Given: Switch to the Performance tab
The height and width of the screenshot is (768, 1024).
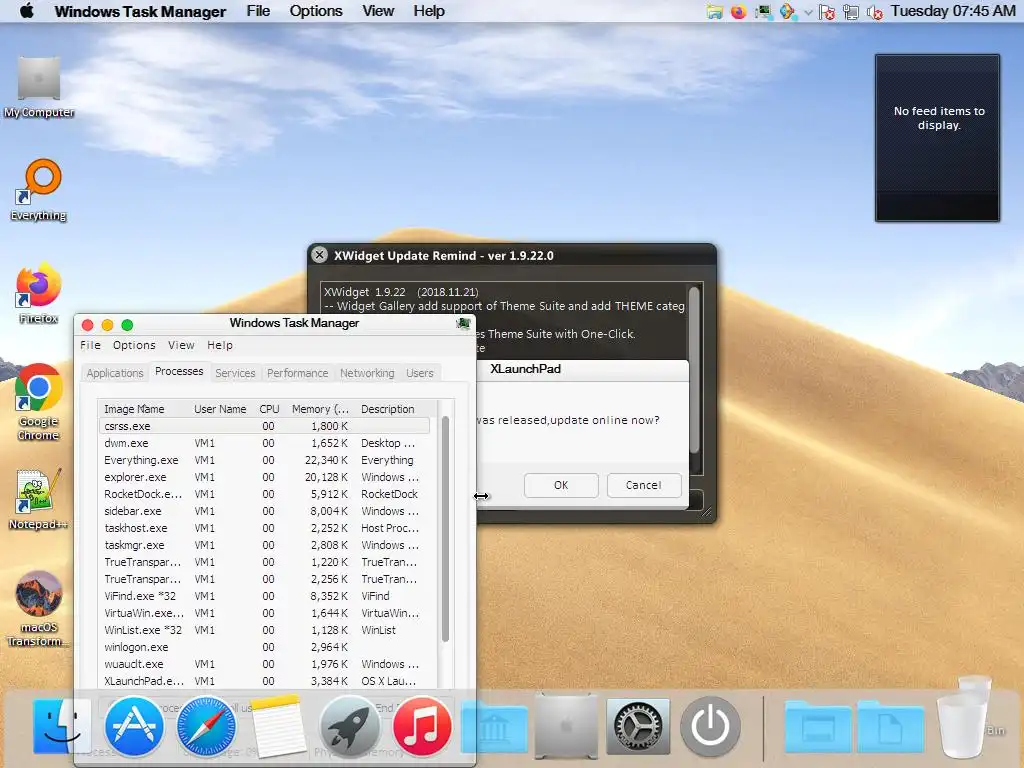Looking at the screenshot, I should click(298, 373).
